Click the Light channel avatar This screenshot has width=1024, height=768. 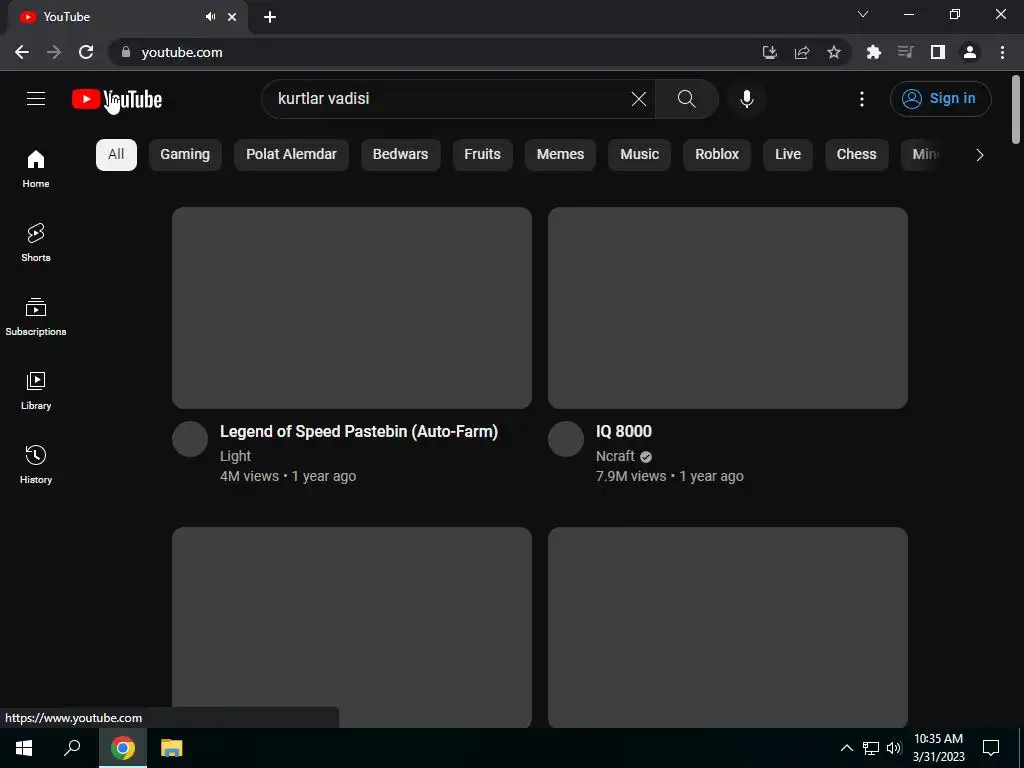pos(190,439)
